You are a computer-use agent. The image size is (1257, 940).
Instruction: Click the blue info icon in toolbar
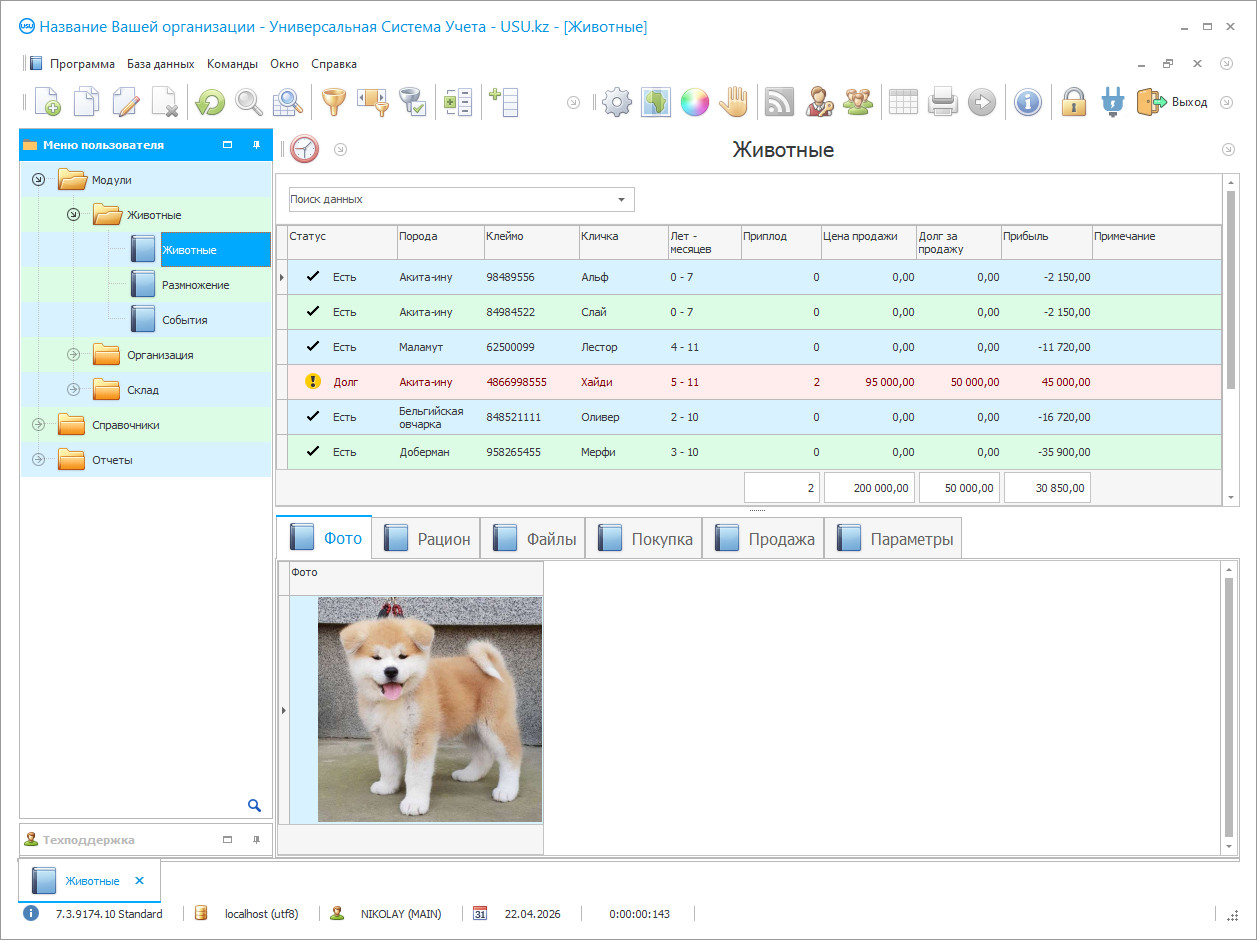pos(1027,102)
